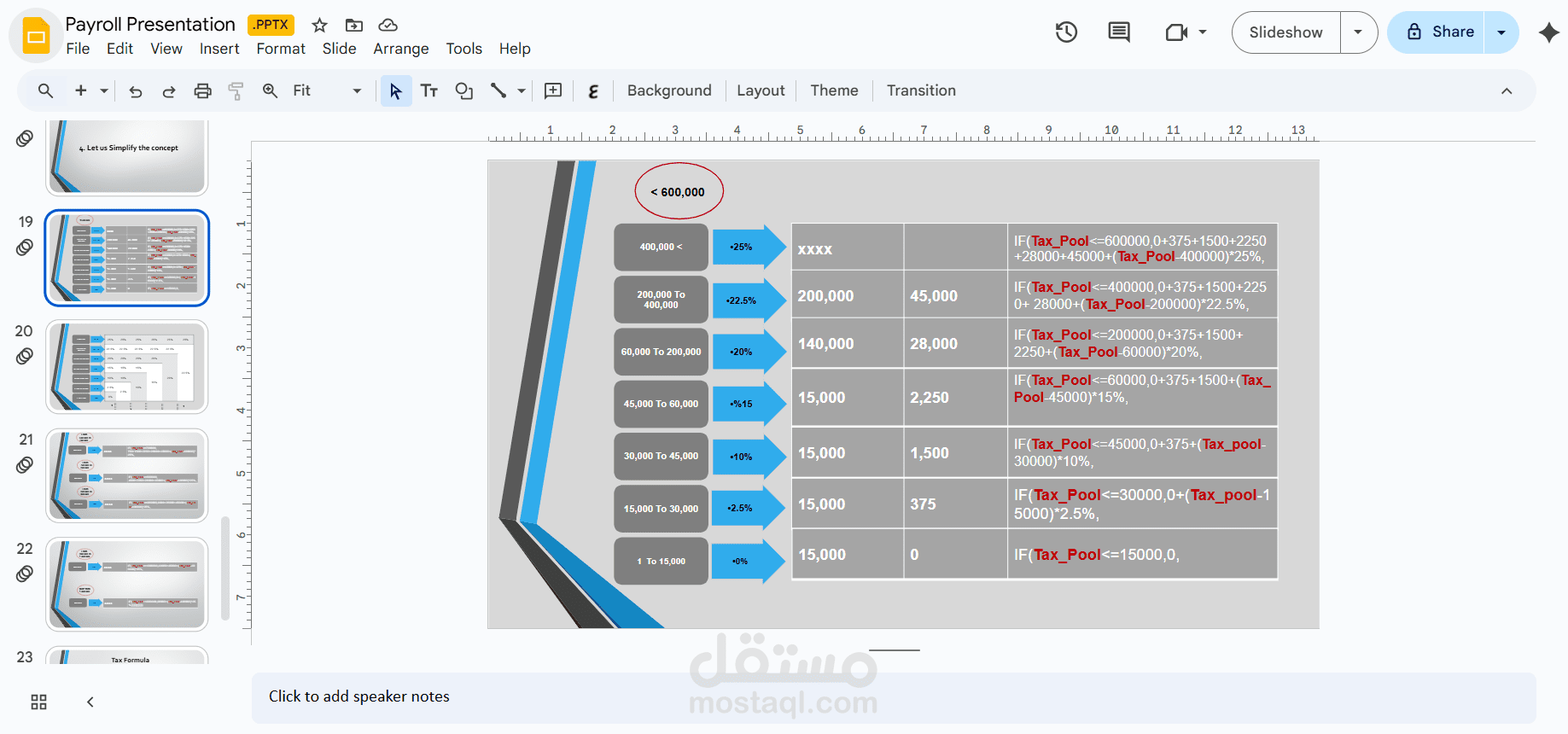This screenshot has height=734, width=1568.
Task: Click the video call camera icon
Action: click(x=1176, y=32)
